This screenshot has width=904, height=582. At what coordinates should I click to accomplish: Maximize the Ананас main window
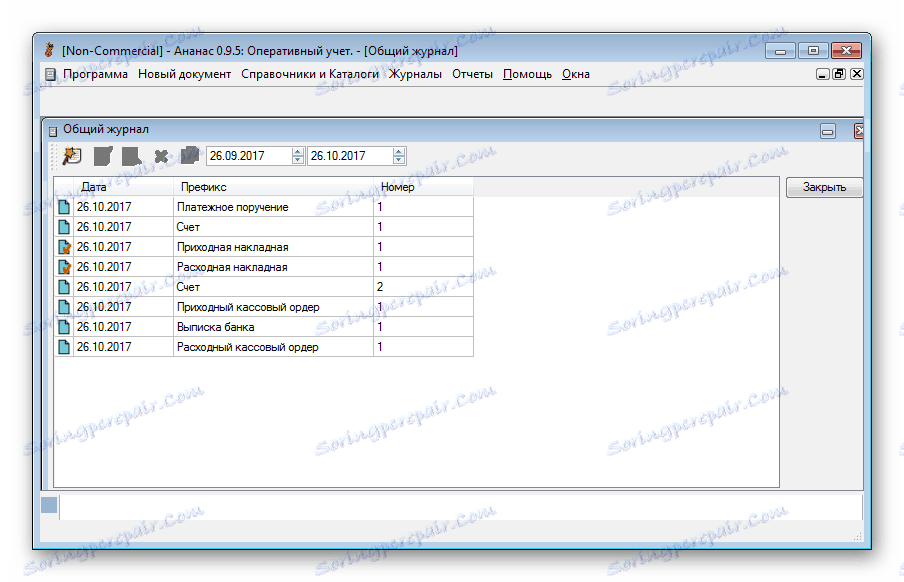point(813,51)
